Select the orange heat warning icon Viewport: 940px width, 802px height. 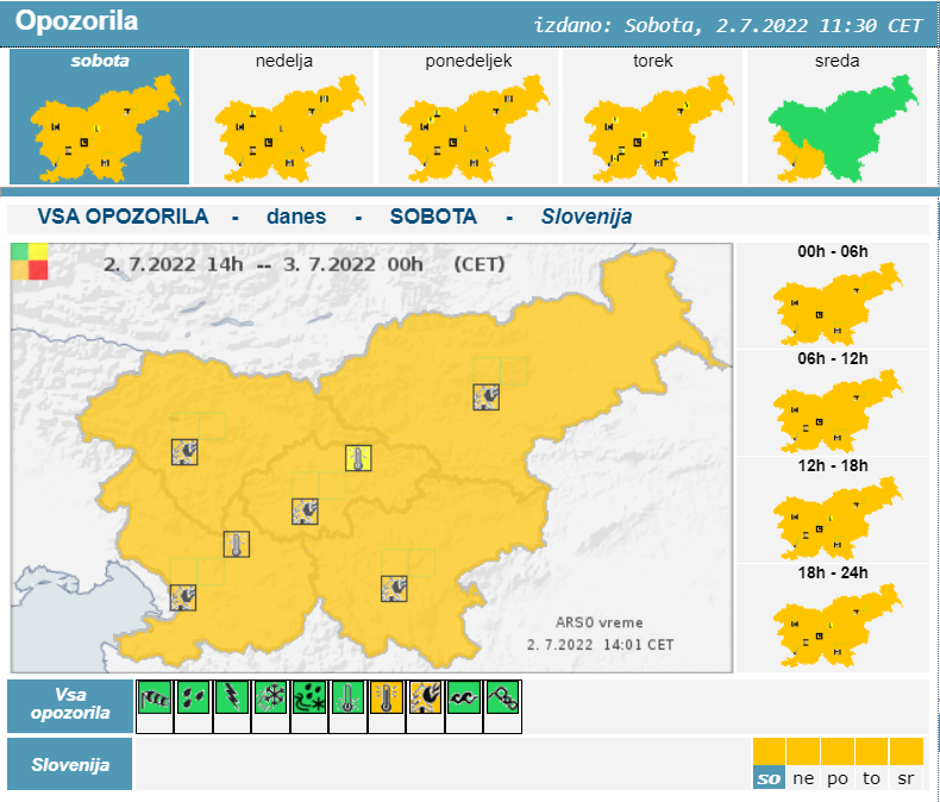384,700
